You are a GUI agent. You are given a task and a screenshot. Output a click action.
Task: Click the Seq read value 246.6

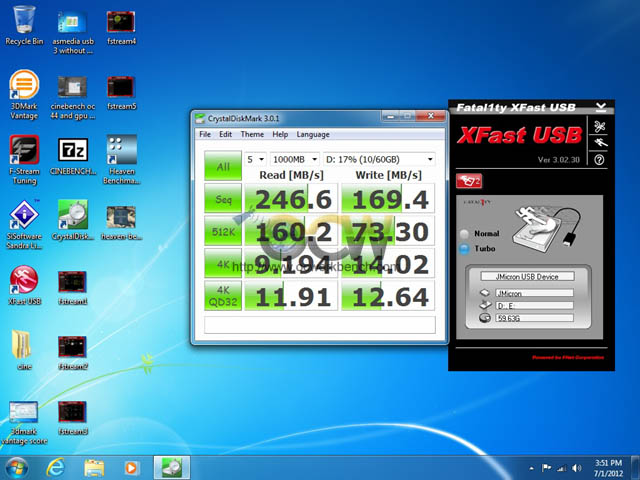pyautogui.click(x=291, y=198)
